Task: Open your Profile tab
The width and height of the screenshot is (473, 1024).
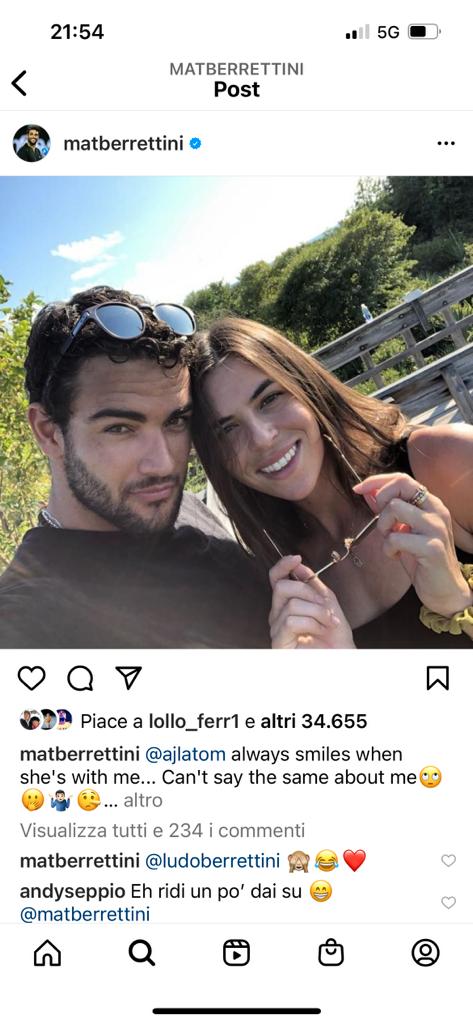Action: click(x=425, y=953)
